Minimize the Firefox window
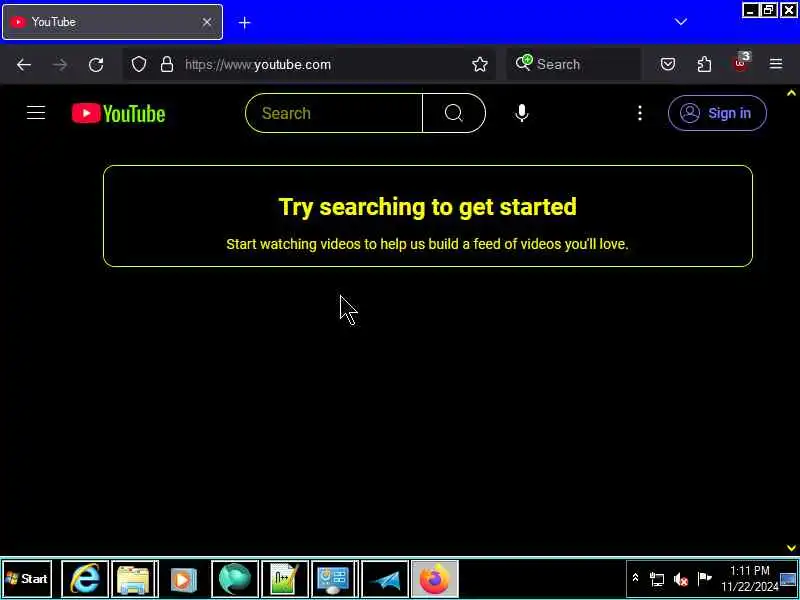 (749, 10)
